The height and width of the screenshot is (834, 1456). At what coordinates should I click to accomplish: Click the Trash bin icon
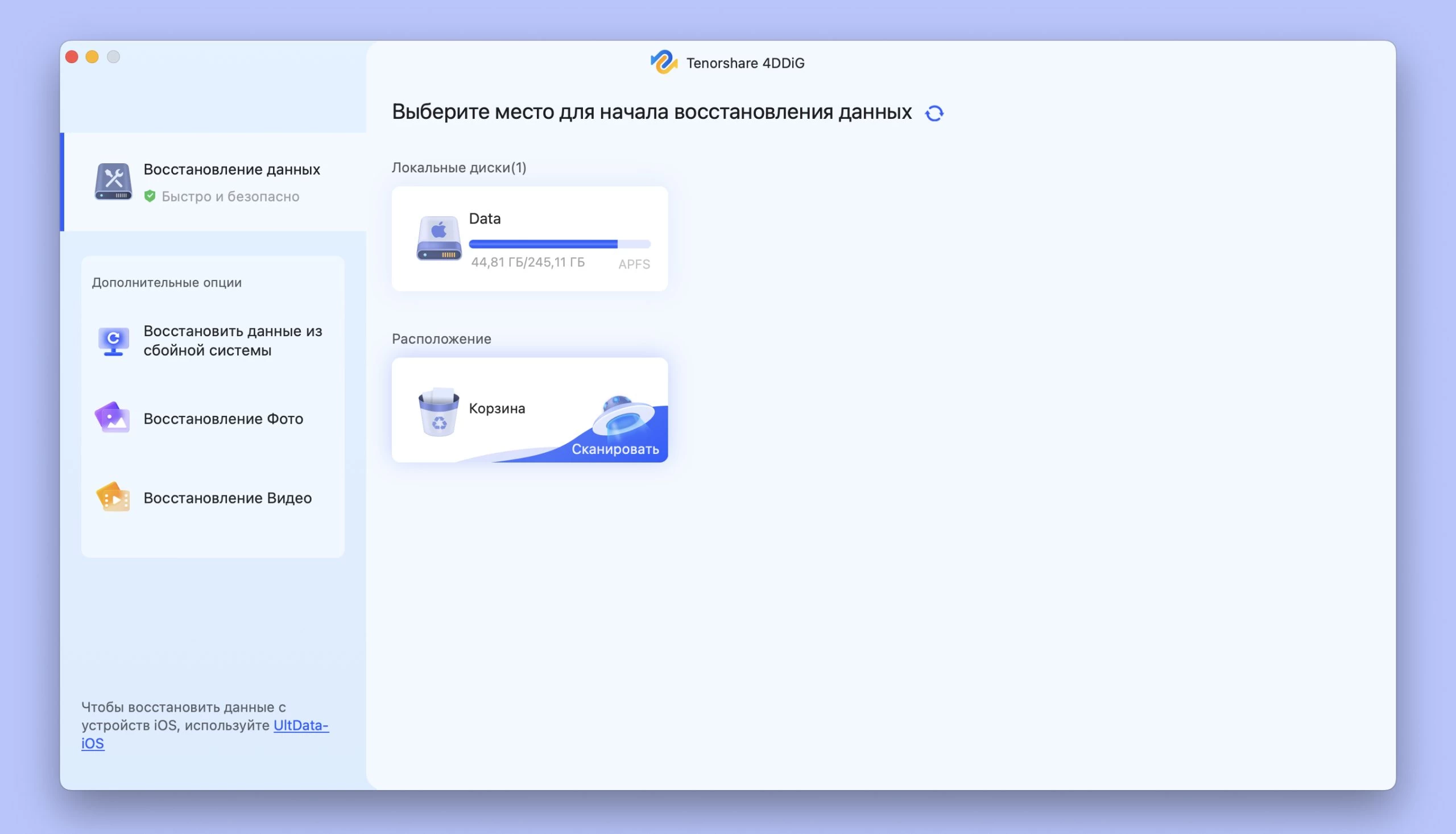click(439, 411)
